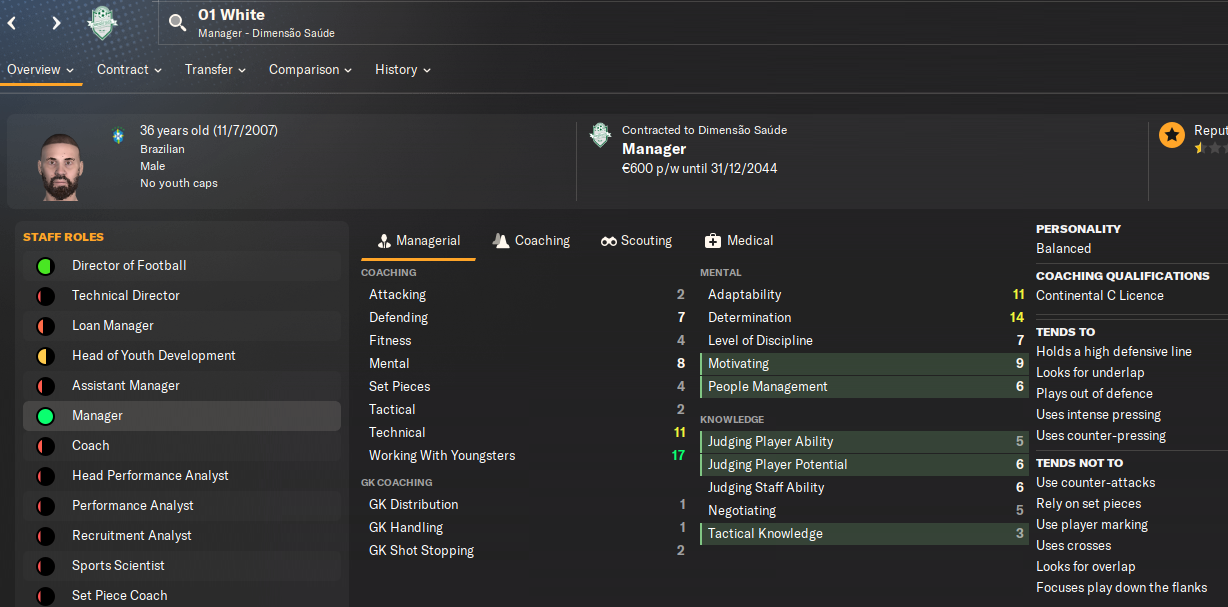Select the Assistant Manager staff role

(x=126, y=386)
